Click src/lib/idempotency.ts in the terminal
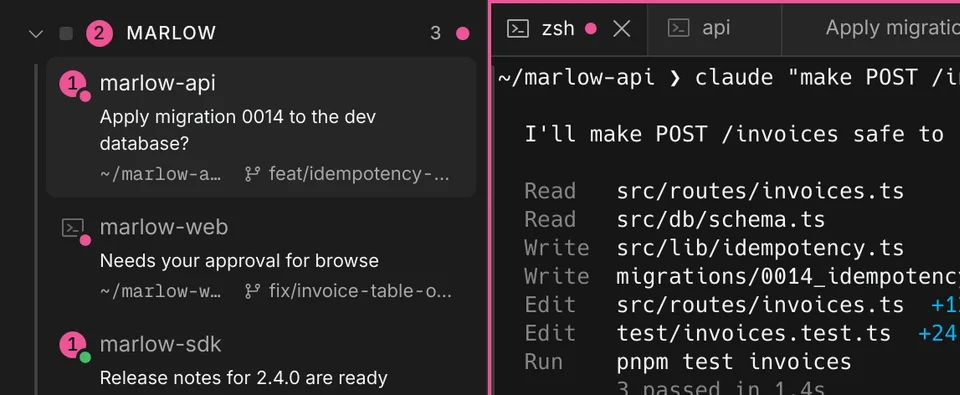Image resolution: width=960 pixels, height=395 pixels. pos(760,248)
